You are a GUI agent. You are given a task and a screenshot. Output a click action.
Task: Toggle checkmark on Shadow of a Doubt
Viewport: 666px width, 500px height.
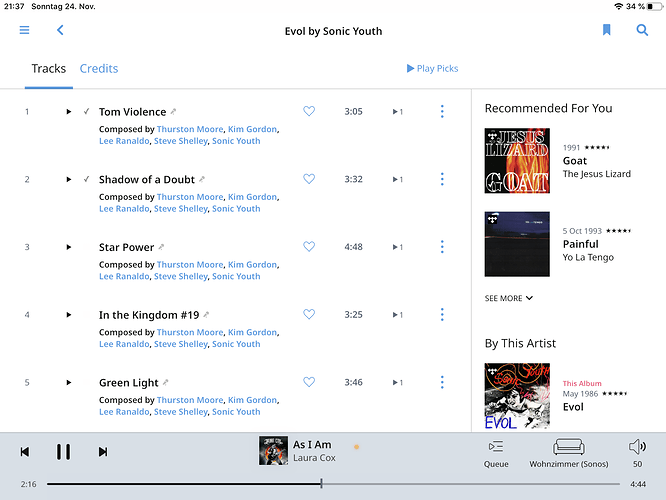pyautogui.click(x=87, y=179)
